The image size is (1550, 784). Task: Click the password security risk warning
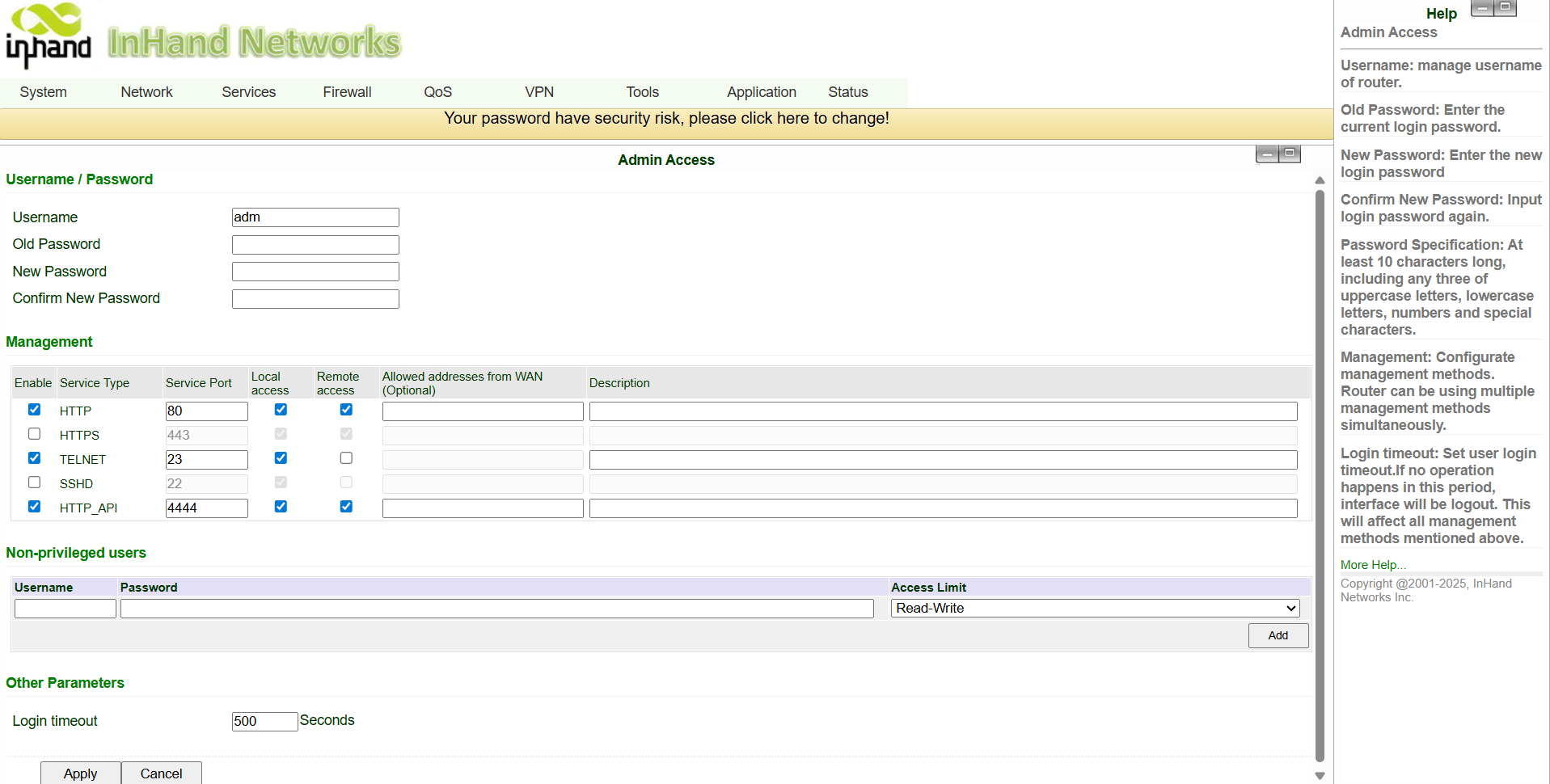point(666,118)
